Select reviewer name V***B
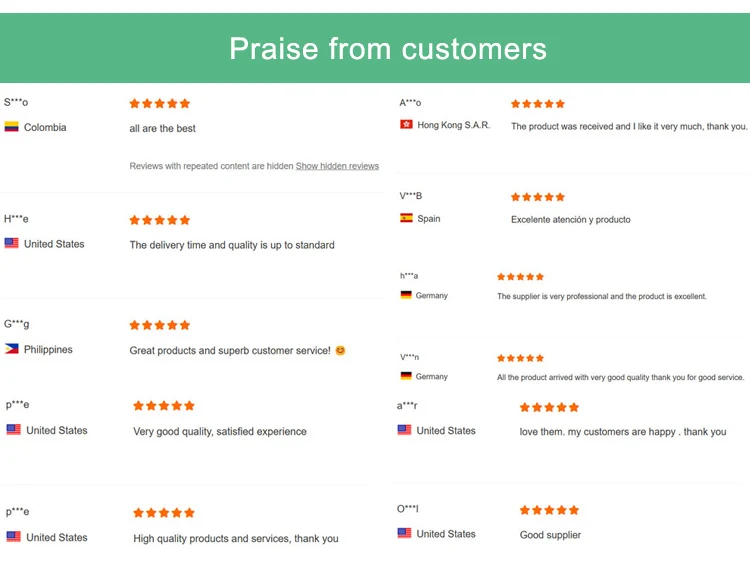750x564 pixels. (x=411, y=196)
